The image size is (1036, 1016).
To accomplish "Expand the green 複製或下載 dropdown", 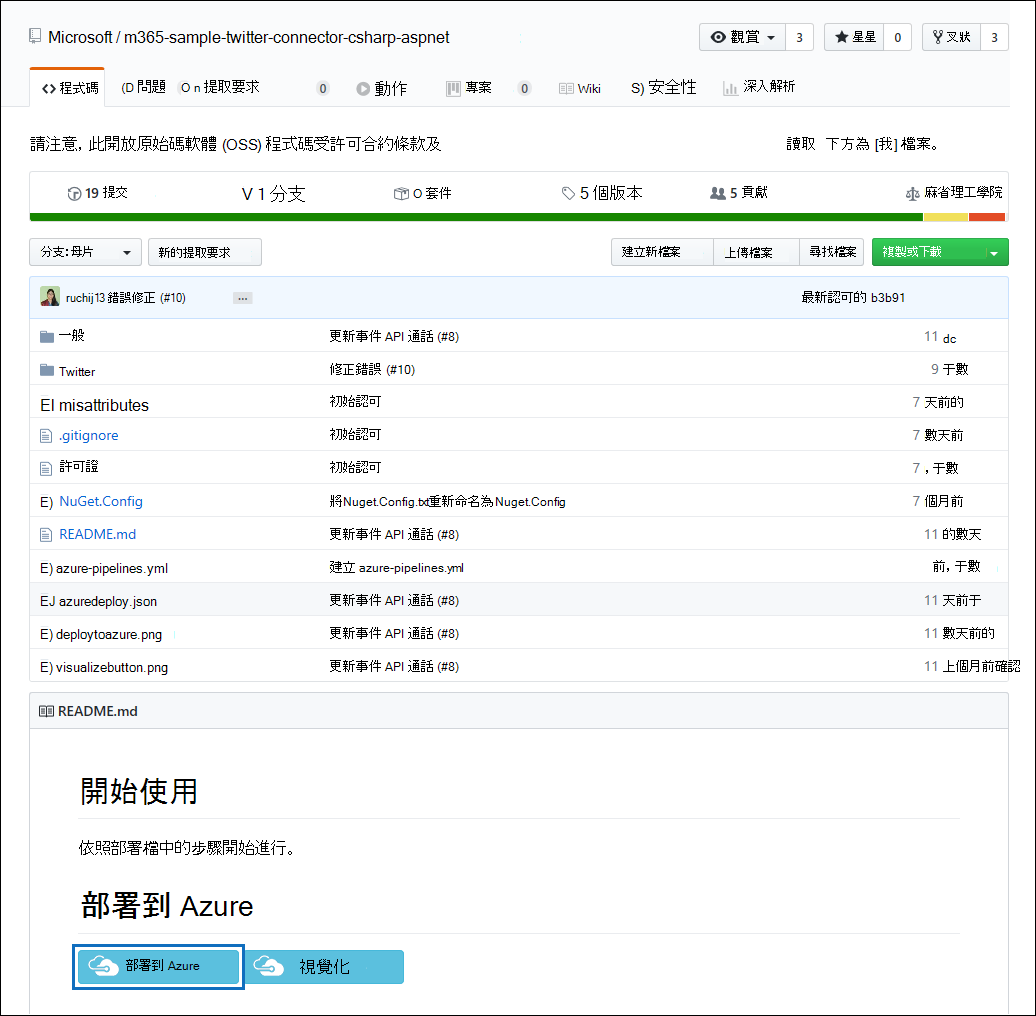I will pyautogui.click(x=1002, y=252).
